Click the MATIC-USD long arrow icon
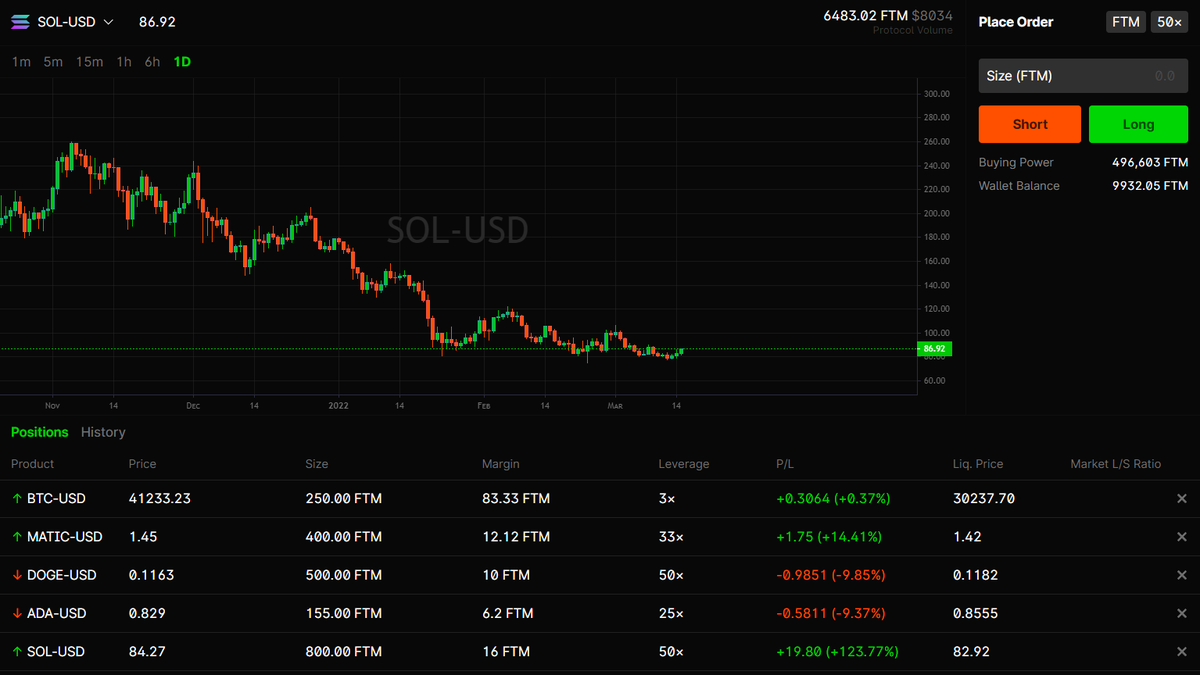 (x=16, y=537)
